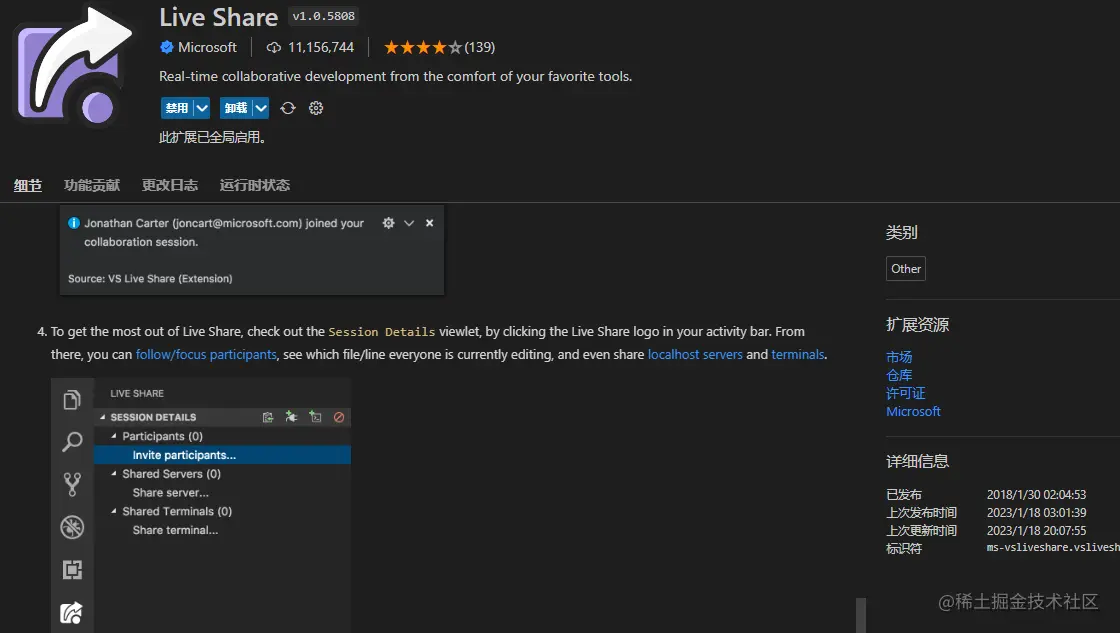
Task: Click the sync extension icon
Action: 288,108
